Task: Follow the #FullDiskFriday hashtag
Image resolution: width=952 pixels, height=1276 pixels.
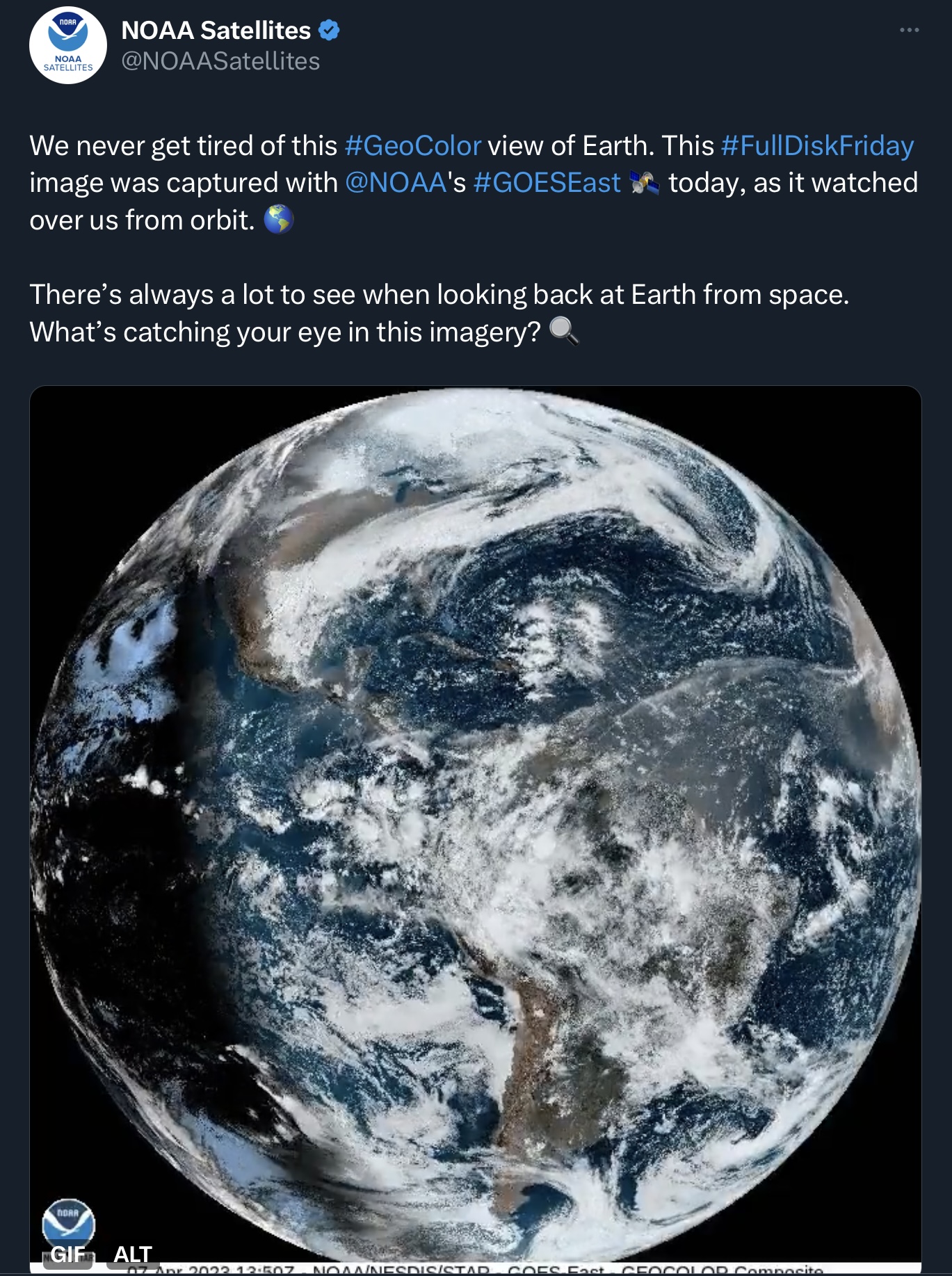Action: (817, 146)
